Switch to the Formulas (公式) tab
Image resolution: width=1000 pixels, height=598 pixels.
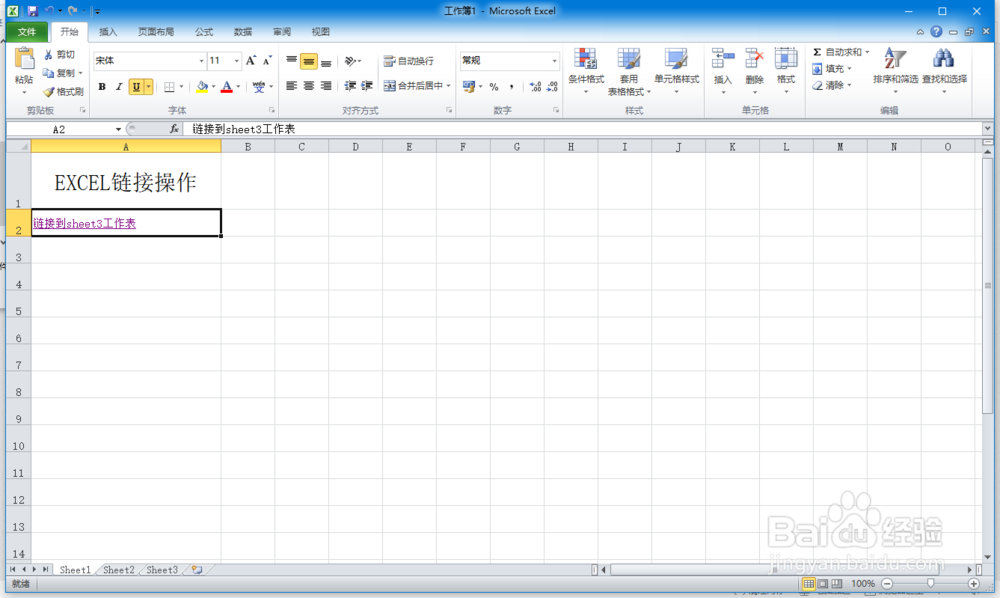pos(204,32)
